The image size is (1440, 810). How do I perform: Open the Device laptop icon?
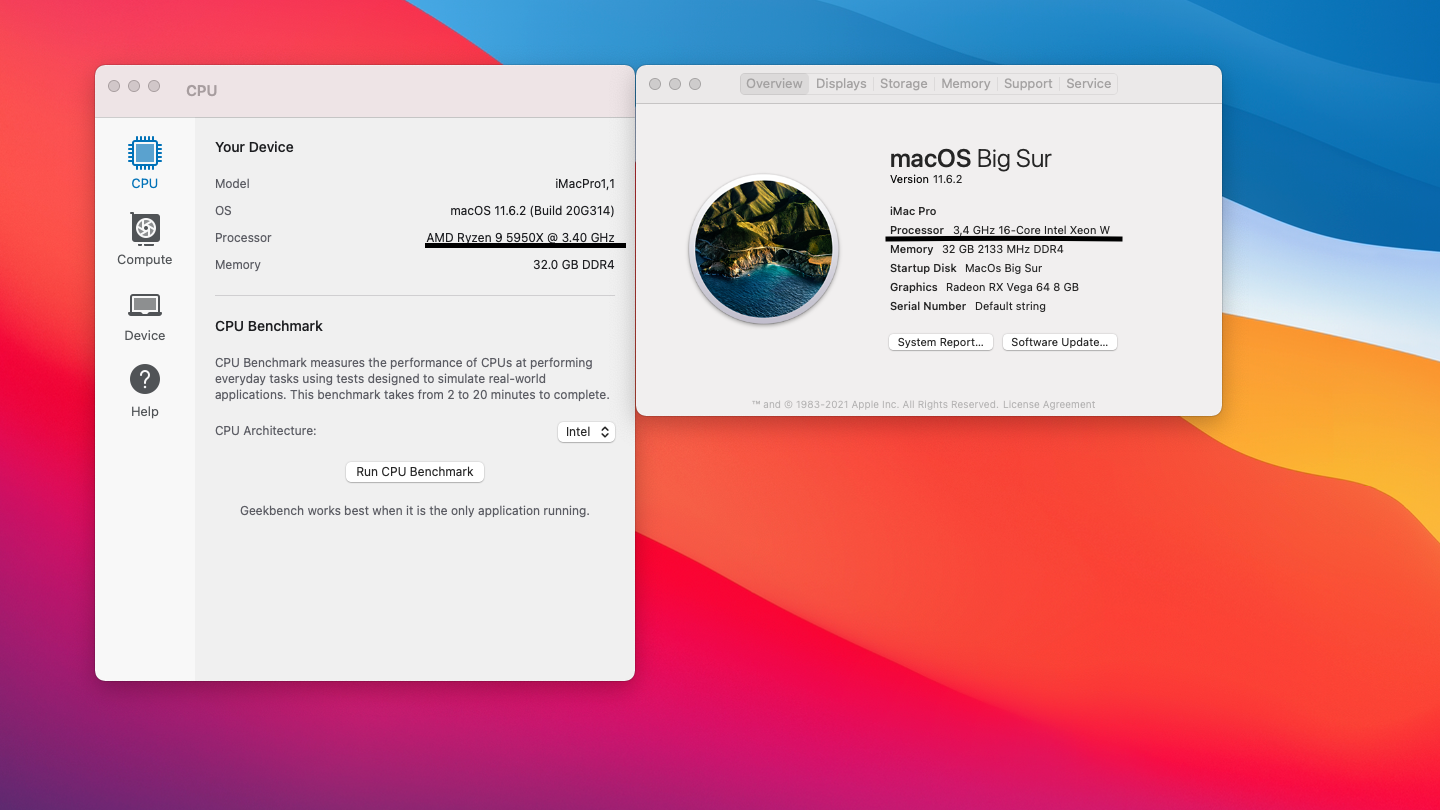(145, 305)
